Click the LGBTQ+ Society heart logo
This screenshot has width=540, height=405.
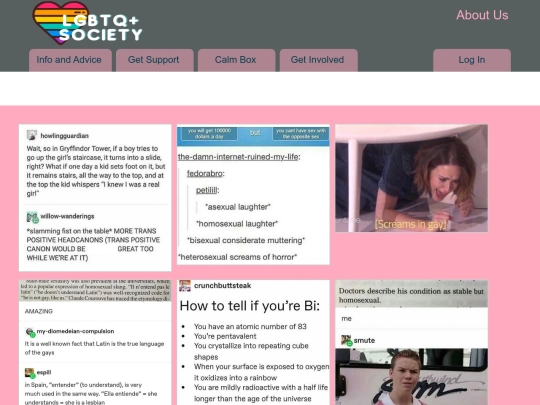(x=87, y=23)
